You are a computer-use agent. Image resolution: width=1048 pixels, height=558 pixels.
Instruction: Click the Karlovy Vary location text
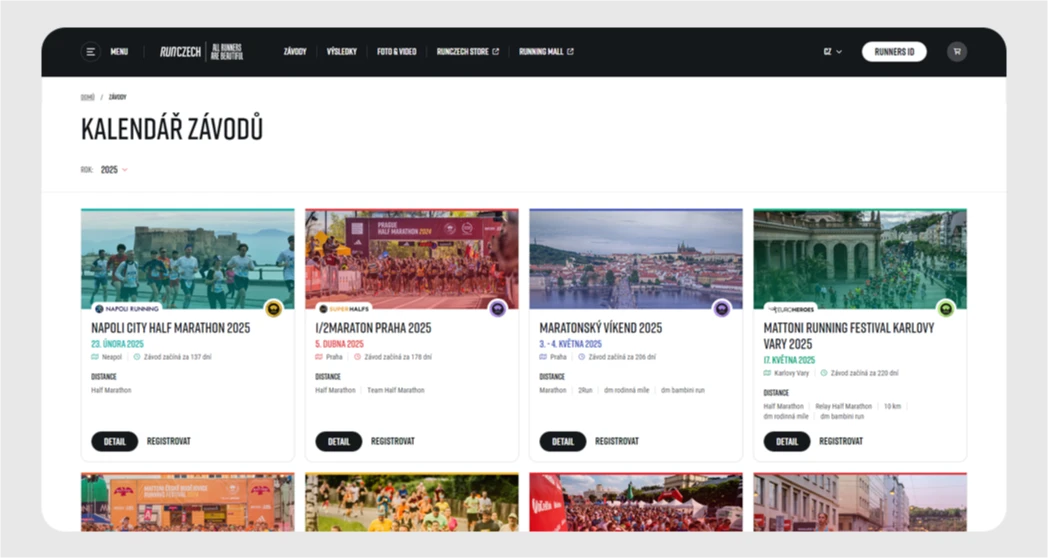tap(791, 373)
